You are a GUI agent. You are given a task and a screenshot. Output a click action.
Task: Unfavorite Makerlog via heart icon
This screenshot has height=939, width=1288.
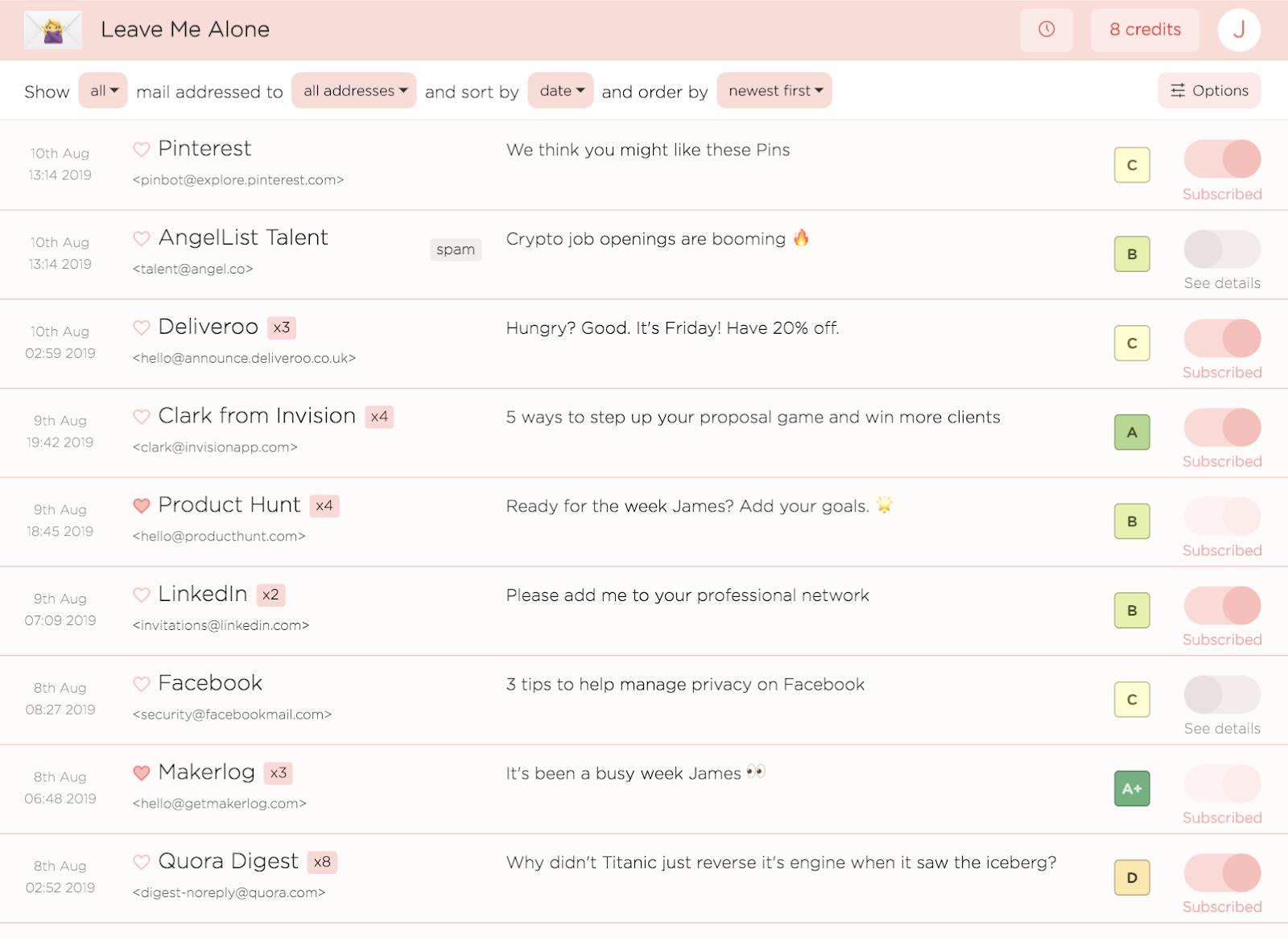coord(142,772)
